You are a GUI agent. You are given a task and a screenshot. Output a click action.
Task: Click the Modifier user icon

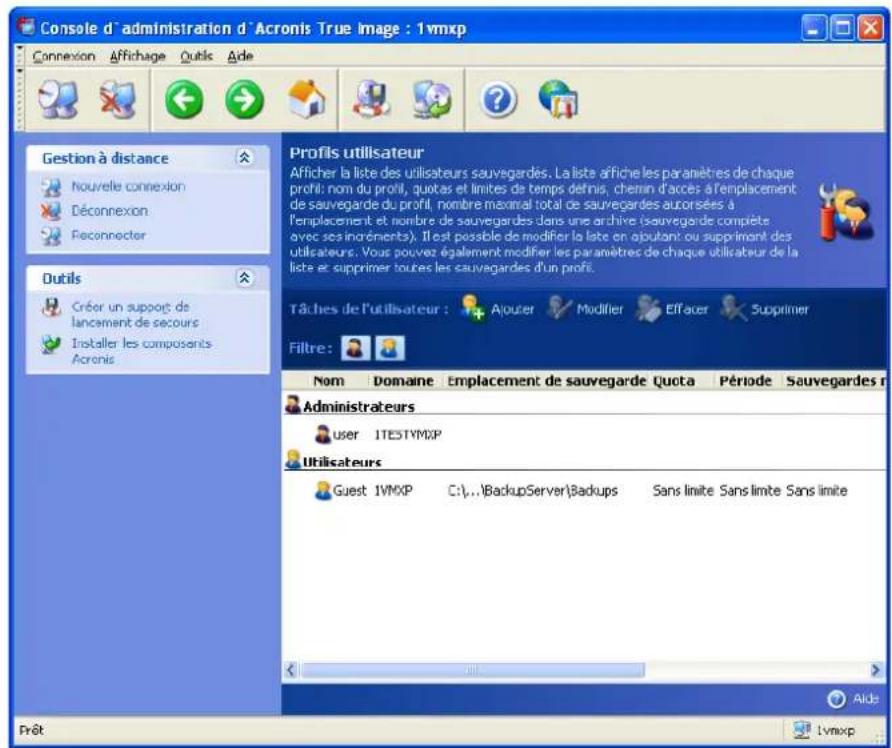pyautogui.click(x=559, y=308)
